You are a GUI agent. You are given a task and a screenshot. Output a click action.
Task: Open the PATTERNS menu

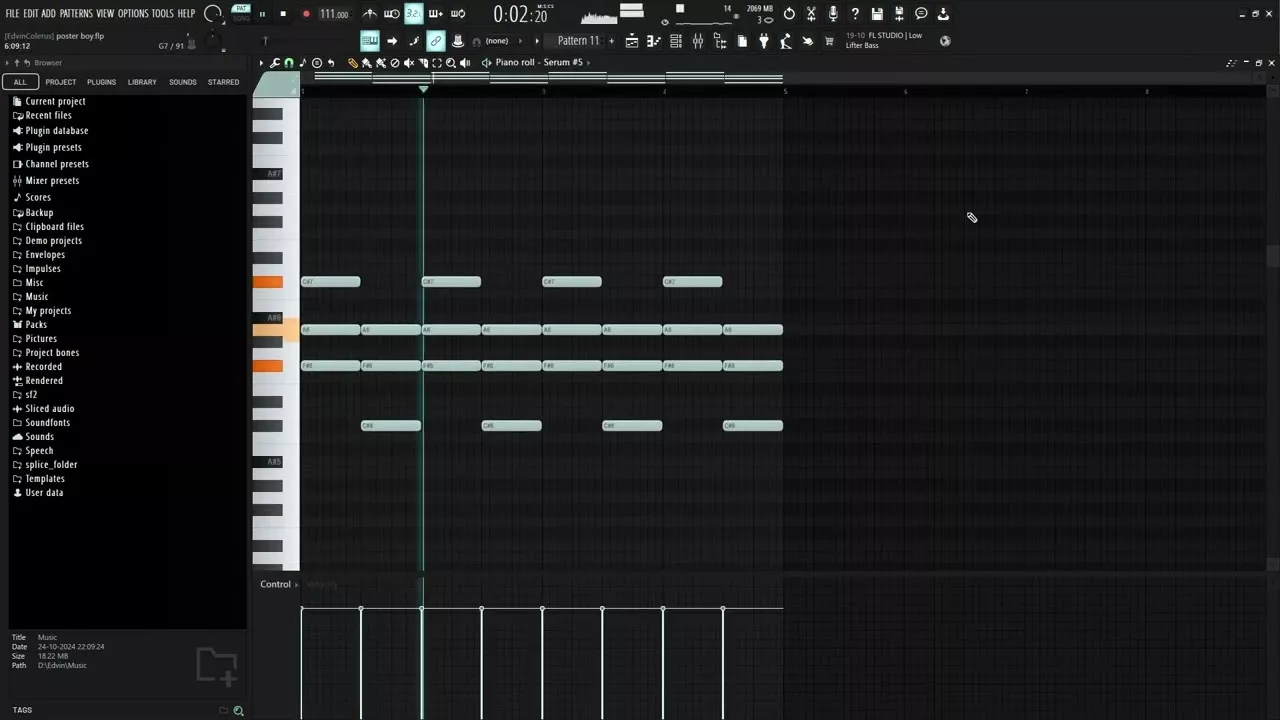(75, 13)
